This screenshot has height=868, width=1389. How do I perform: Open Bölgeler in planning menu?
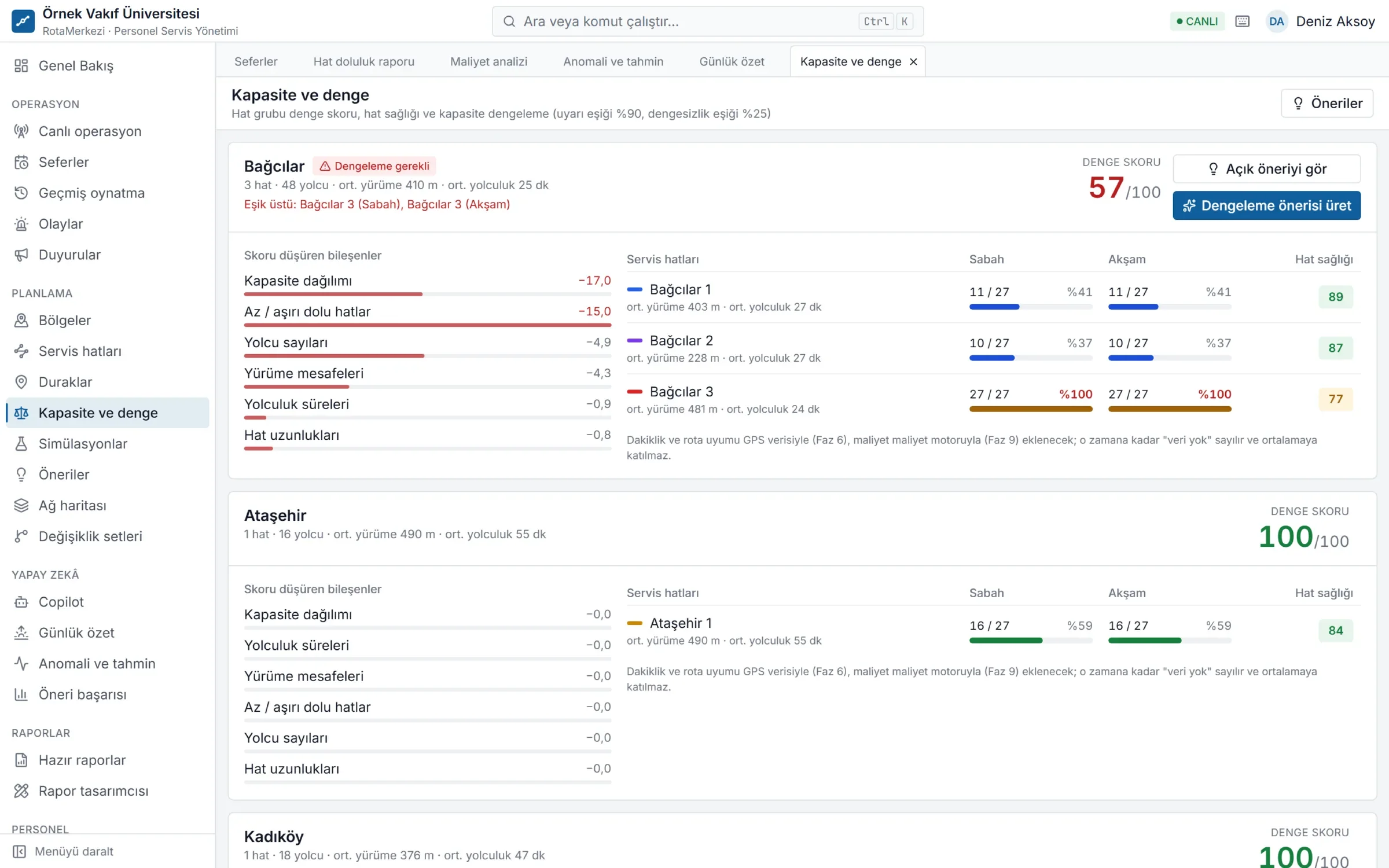(x=107, y=320)
